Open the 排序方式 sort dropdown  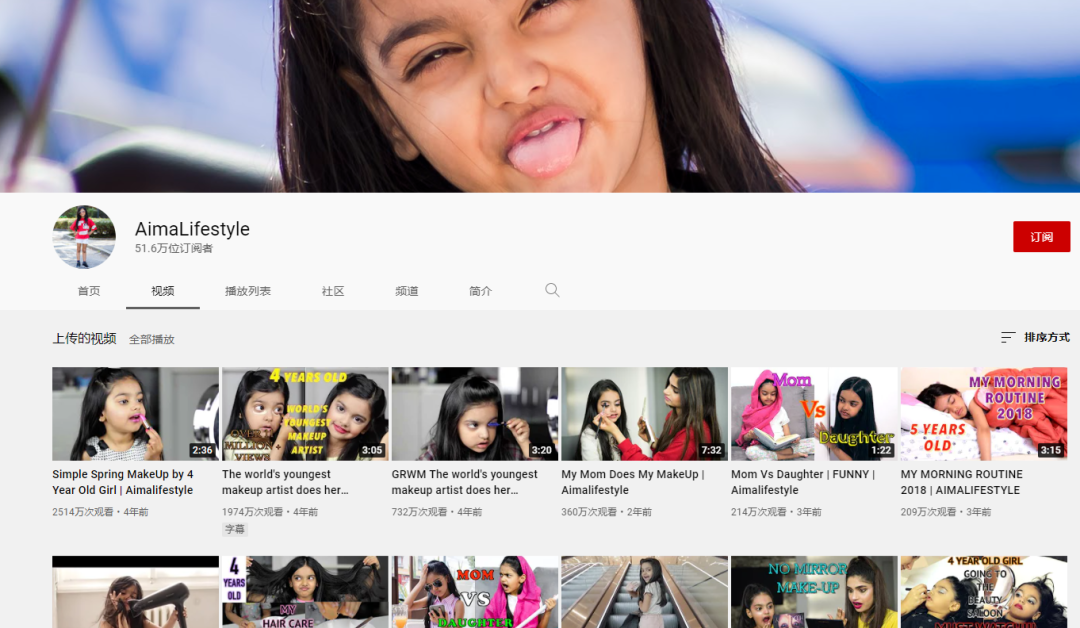point(1035,337)
